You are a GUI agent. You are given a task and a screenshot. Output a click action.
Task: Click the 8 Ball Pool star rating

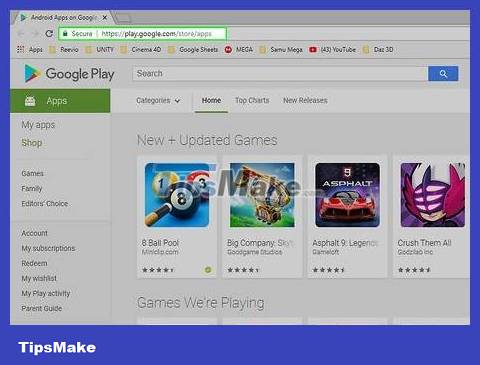click(x=158, y=270)
